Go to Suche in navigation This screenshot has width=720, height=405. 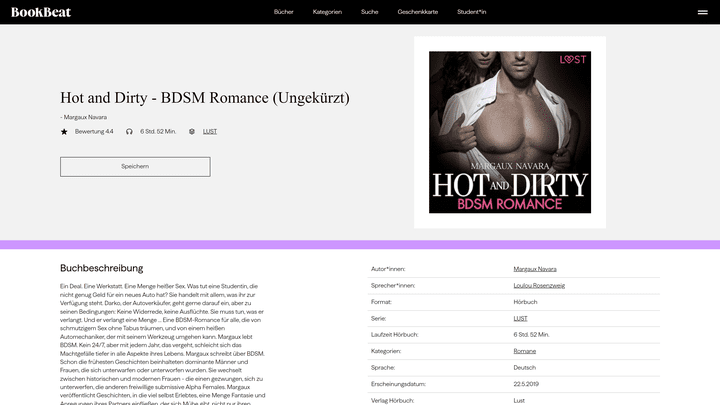(x=369, y=12)
